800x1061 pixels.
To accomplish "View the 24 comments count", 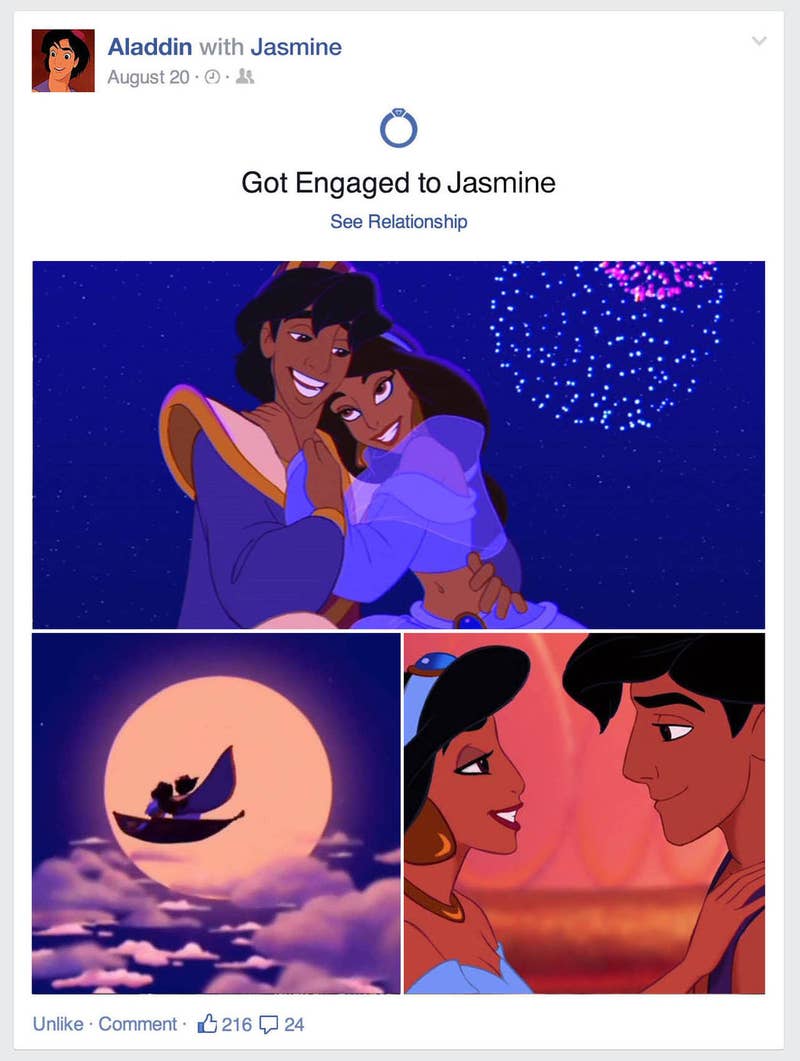I will [x=294, y=1024].
